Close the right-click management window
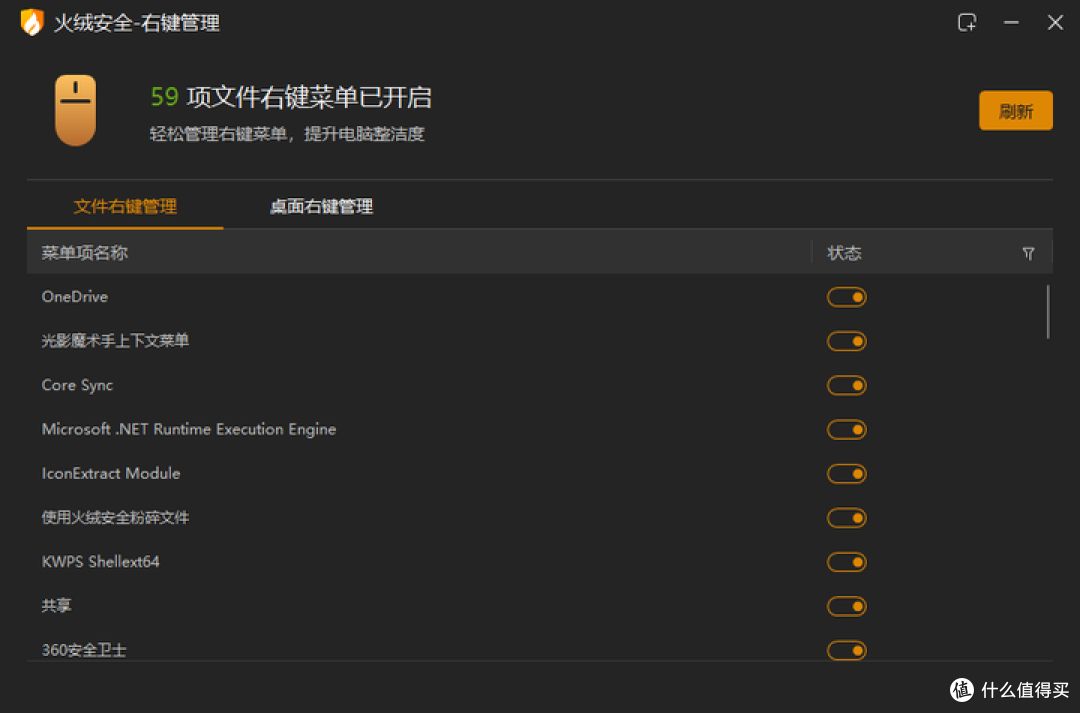This screenshot has width=1080, height=713. point(1055,22)
